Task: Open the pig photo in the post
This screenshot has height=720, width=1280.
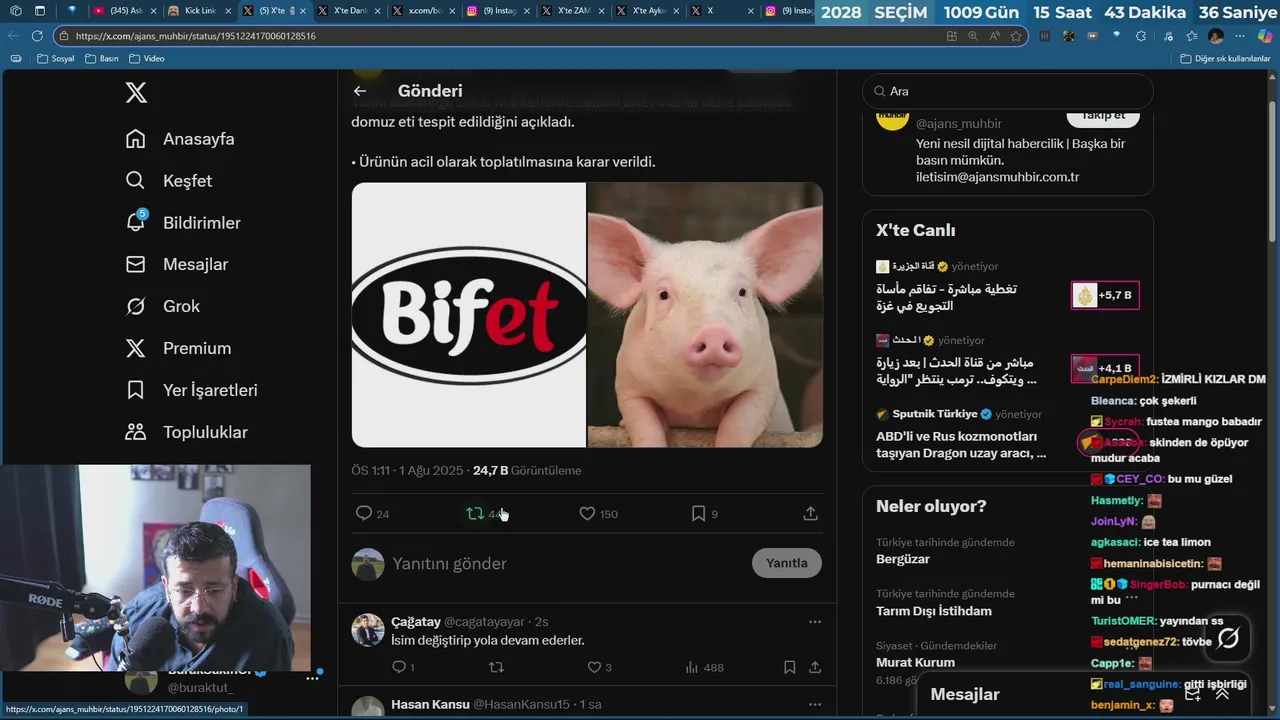Action: click(705, 315)
